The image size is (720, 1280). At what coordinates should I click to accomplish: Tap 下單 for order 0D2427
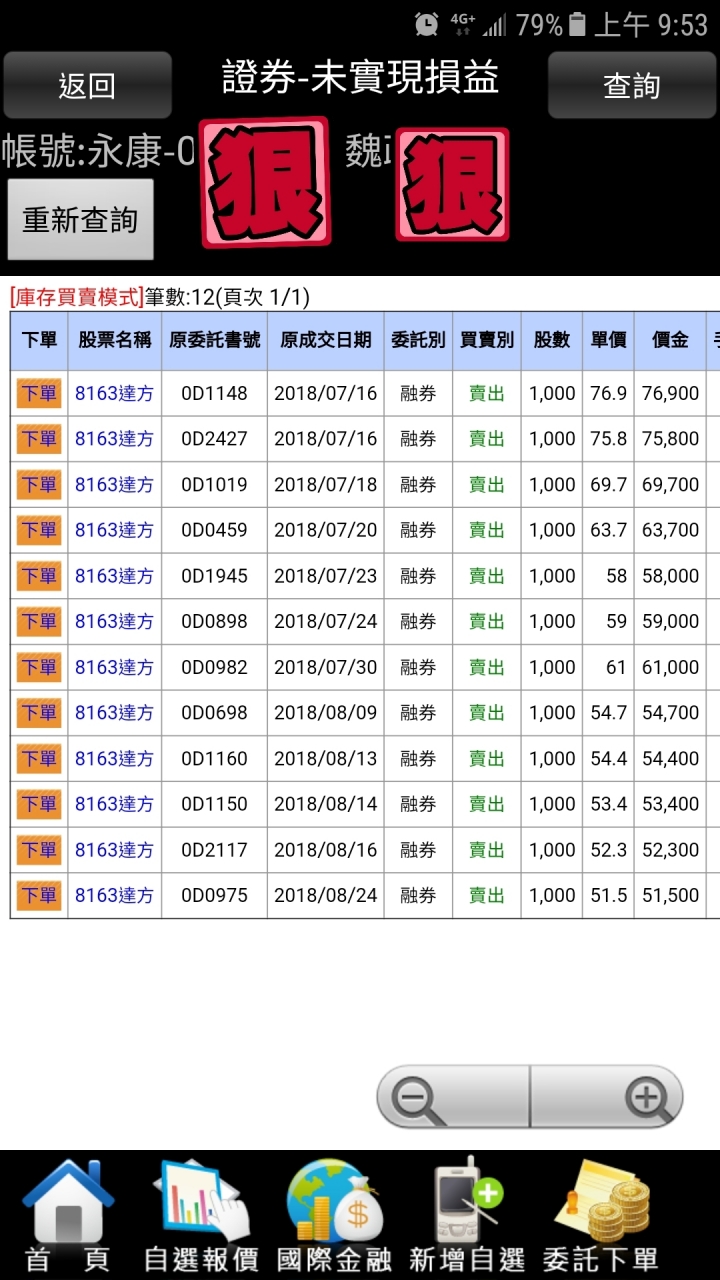[39, 438]
